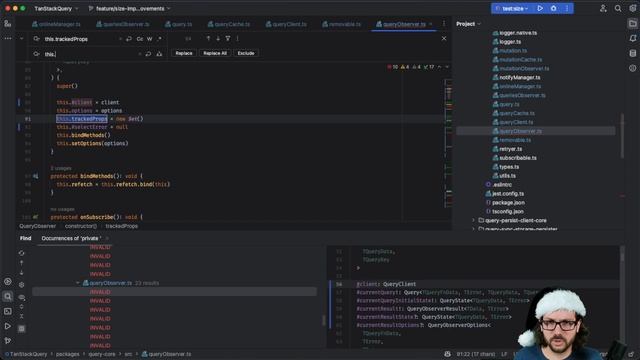The width and height of the screenshot is (640, 360).
Task: Jump to previous occurrence in Find panel
Action: [22, 263]
